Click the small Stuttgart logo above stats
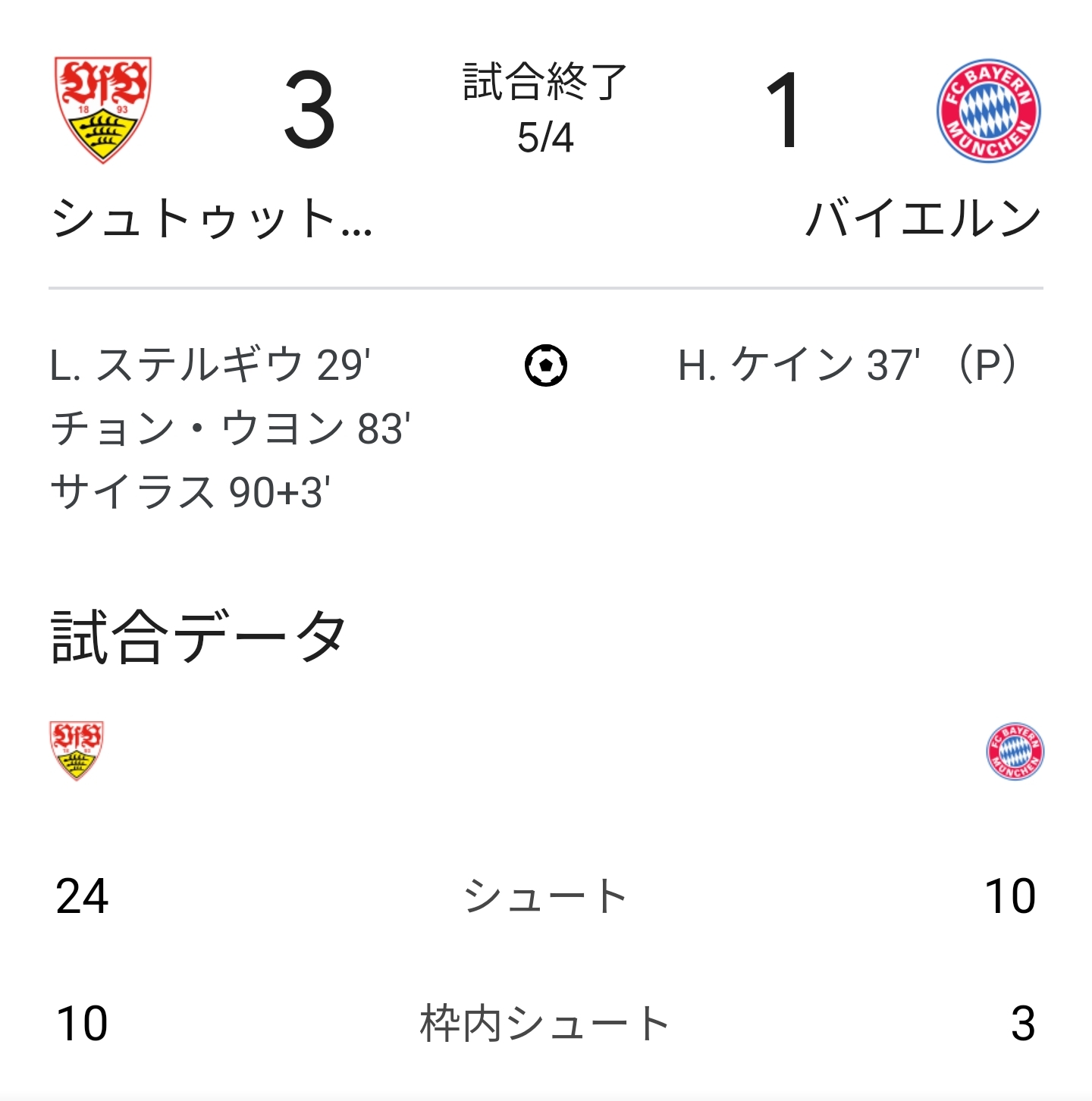 pyautogui.click(x=76, y=750)
